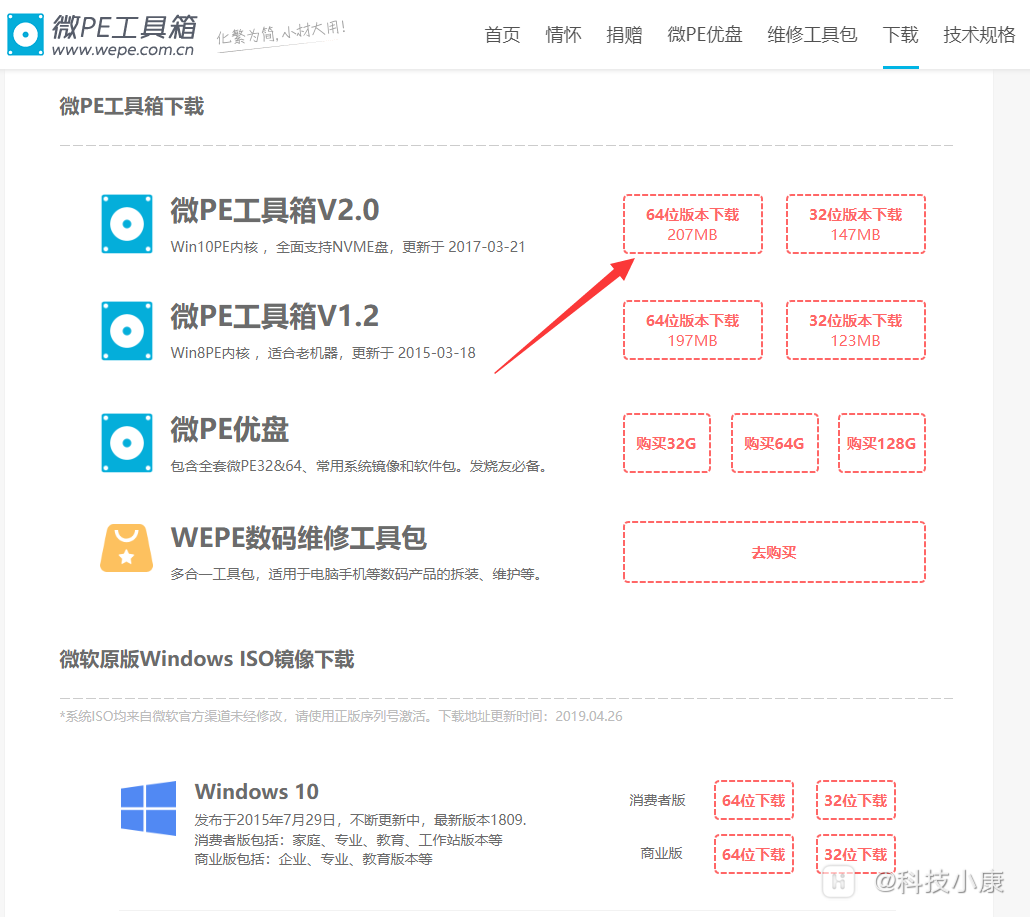The width and height of the screenshot is (1030, 917).
Task: Select the 下载 nav tab
Action: 901,35
